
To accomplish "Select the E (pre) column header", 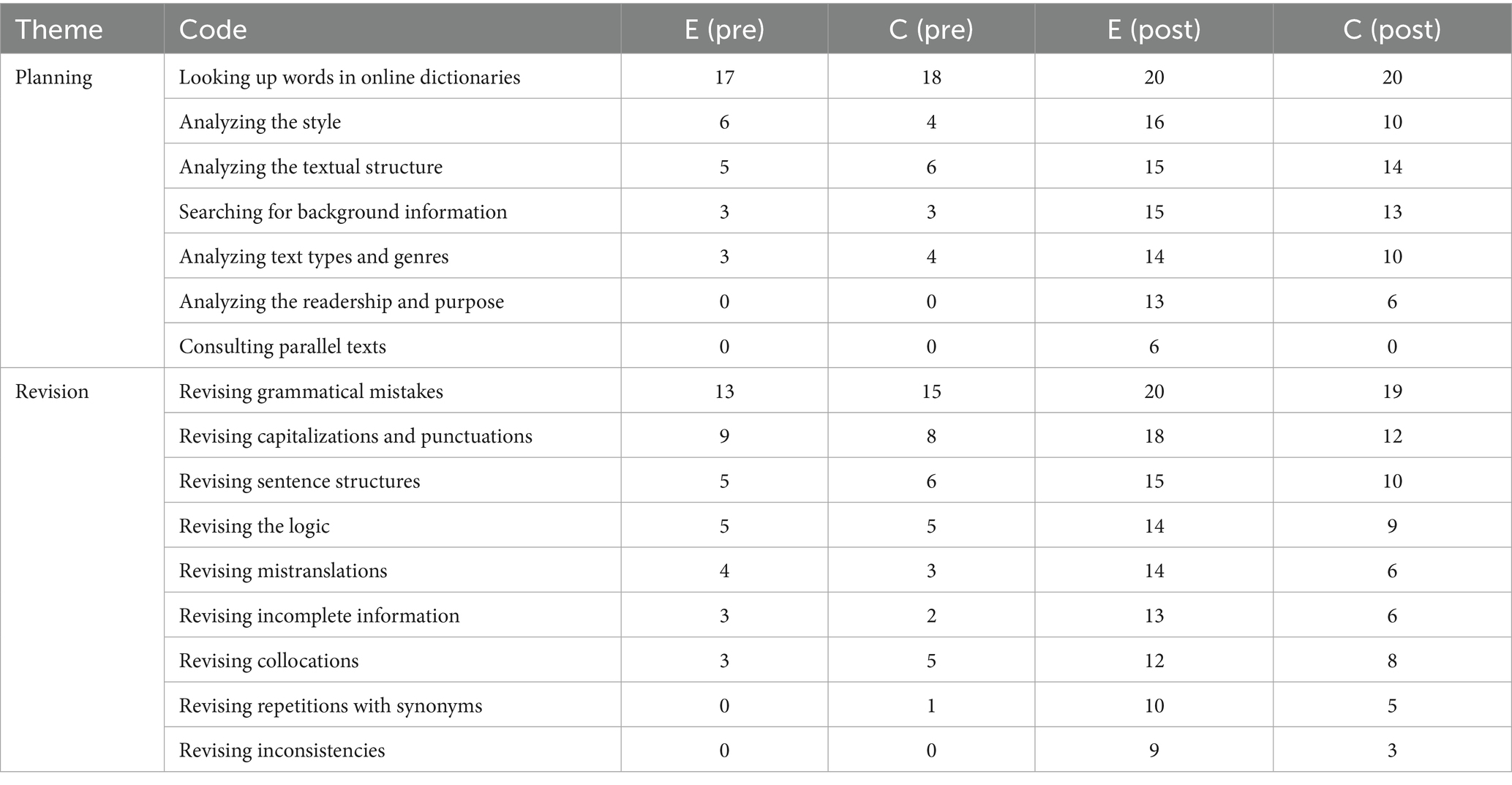I will (x=724, y=29).
